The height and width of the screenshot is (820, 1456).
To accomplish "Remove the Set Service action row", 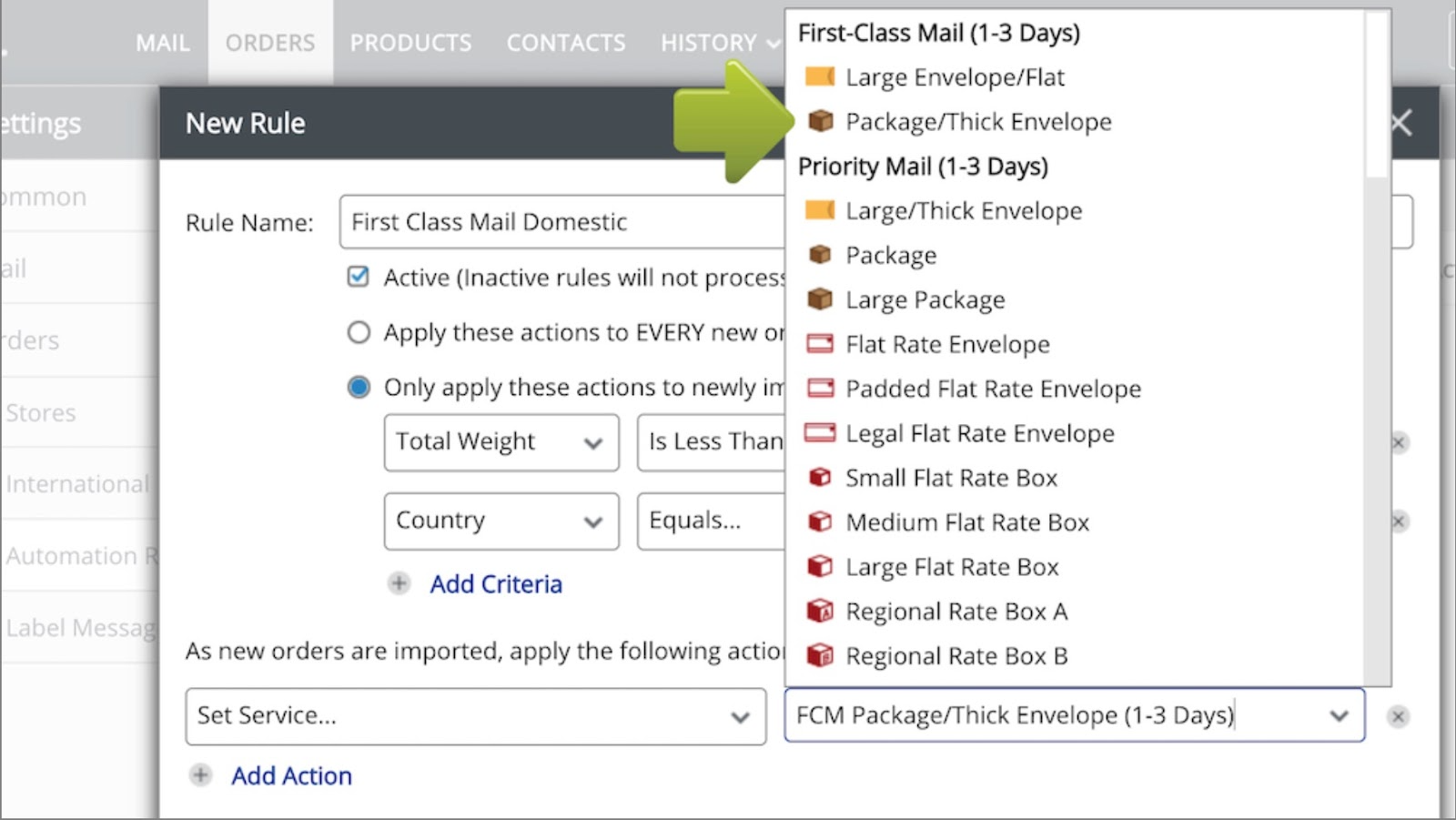I will [x=1398, y=716].
